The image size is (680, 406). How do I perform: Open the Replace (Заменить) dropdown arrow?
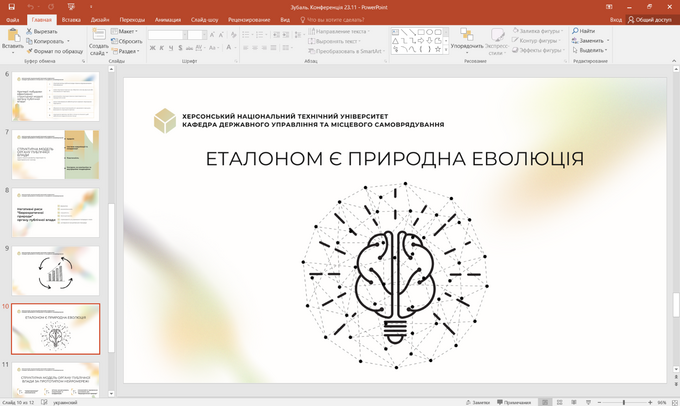pyautogui.click(x=607, y=41)
